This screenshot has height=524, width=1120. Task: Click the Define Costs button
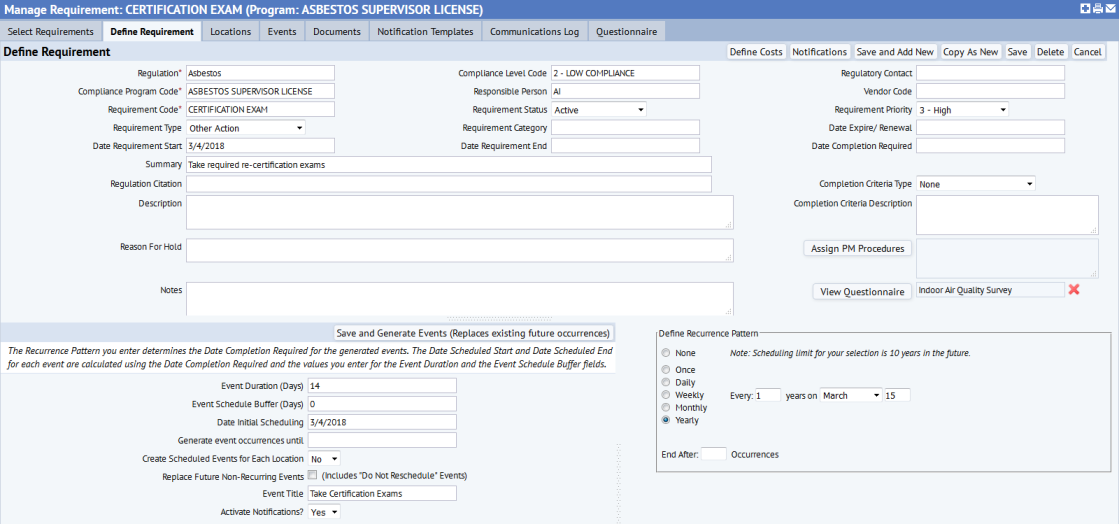tap(756, 52)
